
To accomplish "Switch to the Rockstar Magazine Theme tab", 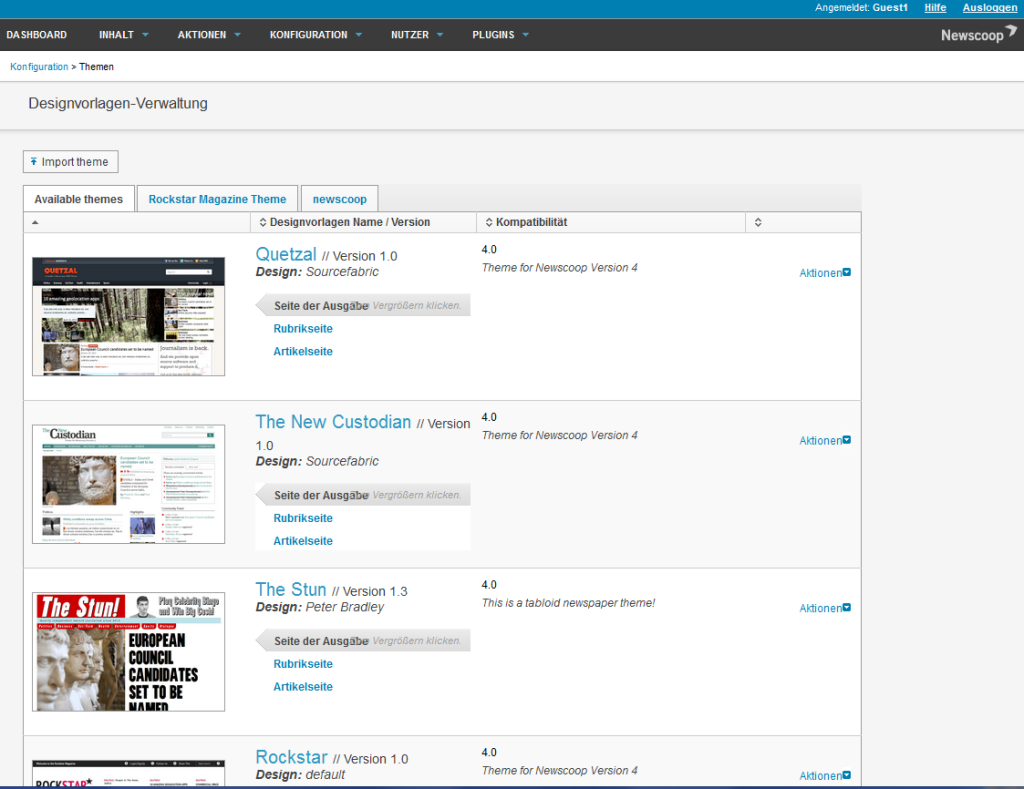I will (x=217, y=198).
